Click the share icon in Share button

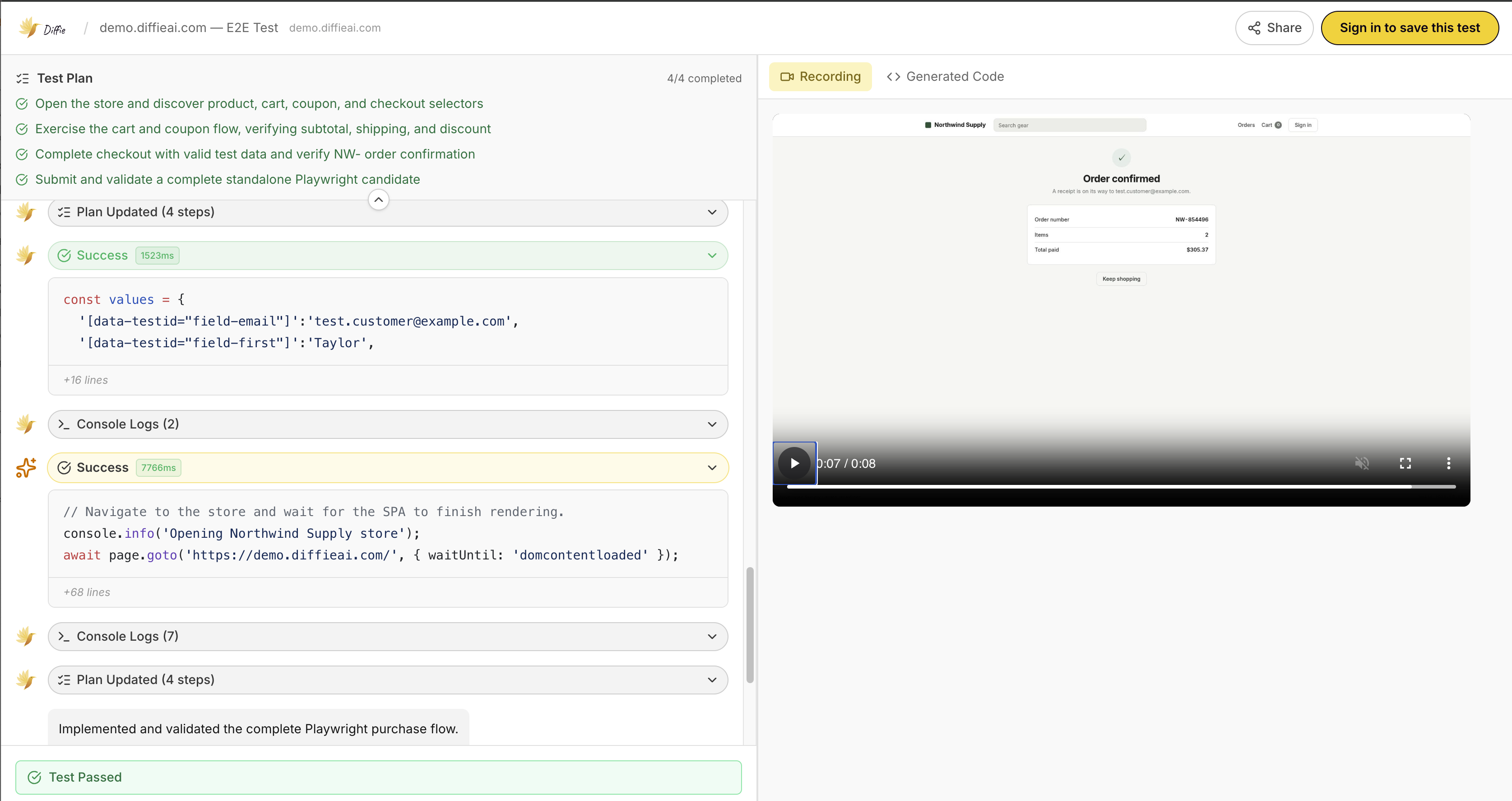tap(1254, 28)
